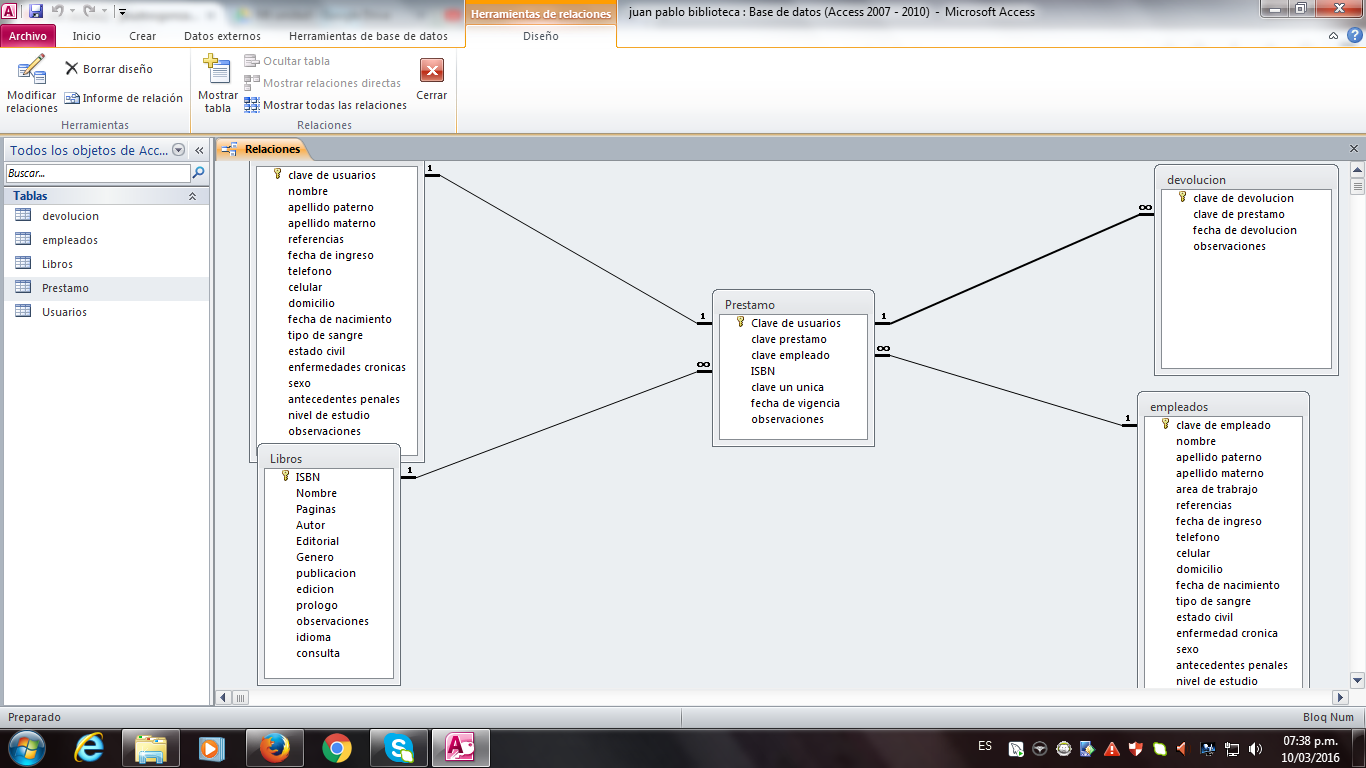Open Informe de relación report tool
Image resolution: width=1366 pixels, height=768 pixels.
pos(124,98)
